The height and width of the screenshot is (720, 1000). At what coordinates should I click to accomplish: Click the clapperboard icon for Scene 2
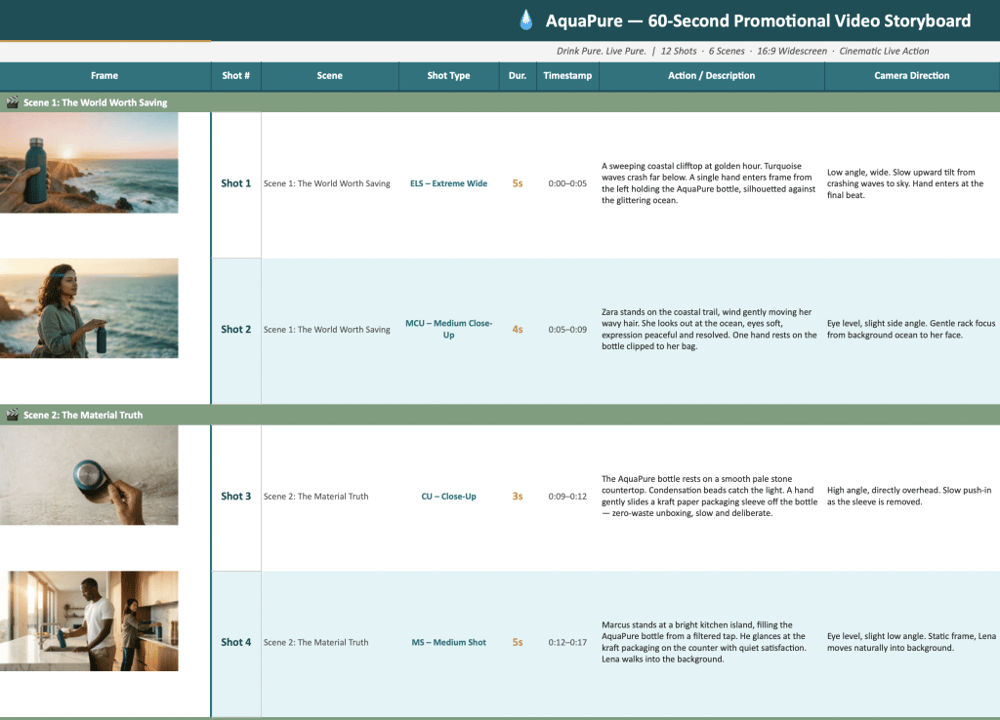(12, 415)
